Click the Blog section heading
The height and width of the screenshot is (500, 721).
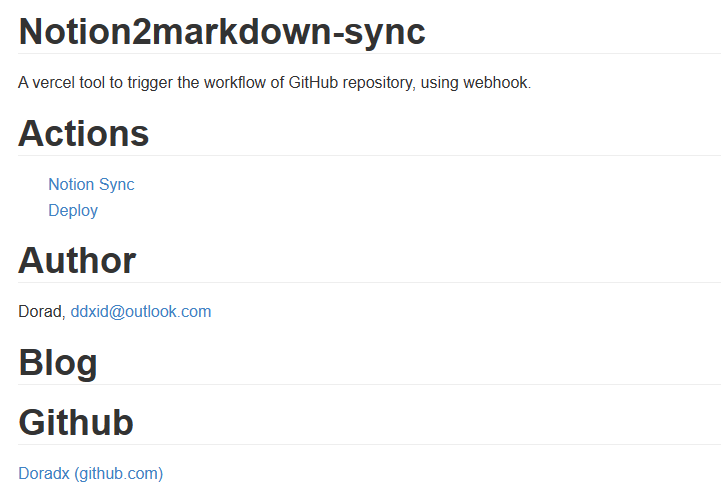coord(57,362)
